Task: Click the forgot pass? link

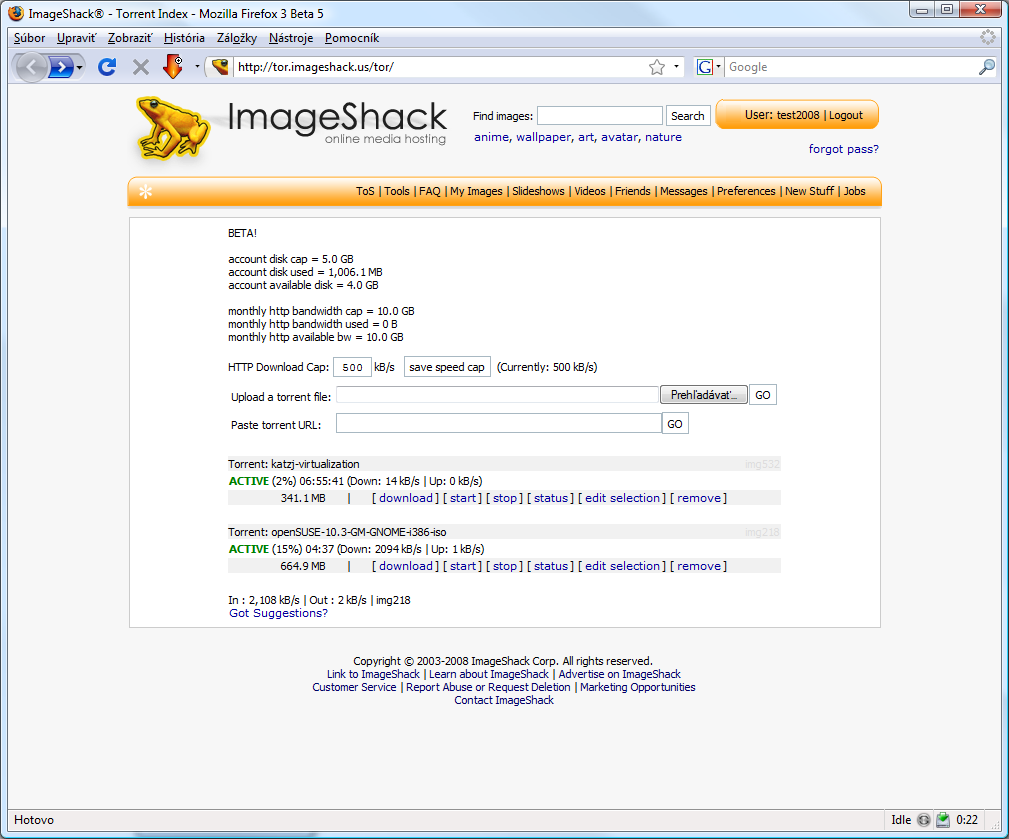Action: pos(843,149)
